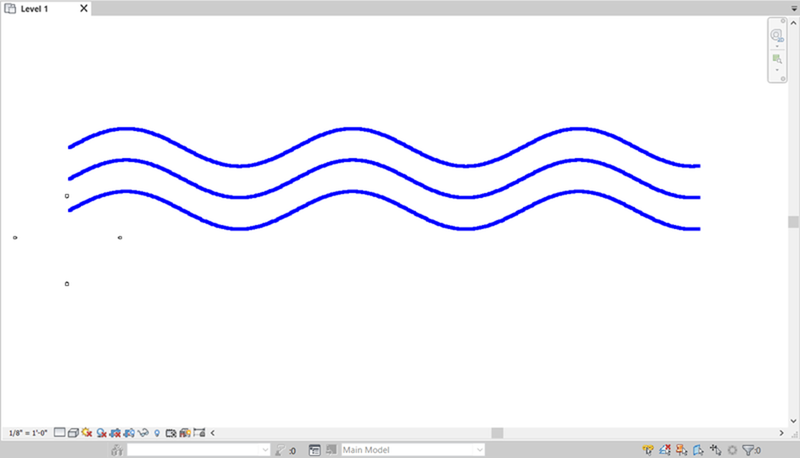Open the Visual Style options
The height and width of the screenshot is (458, 800).
(x=73, y=432)
